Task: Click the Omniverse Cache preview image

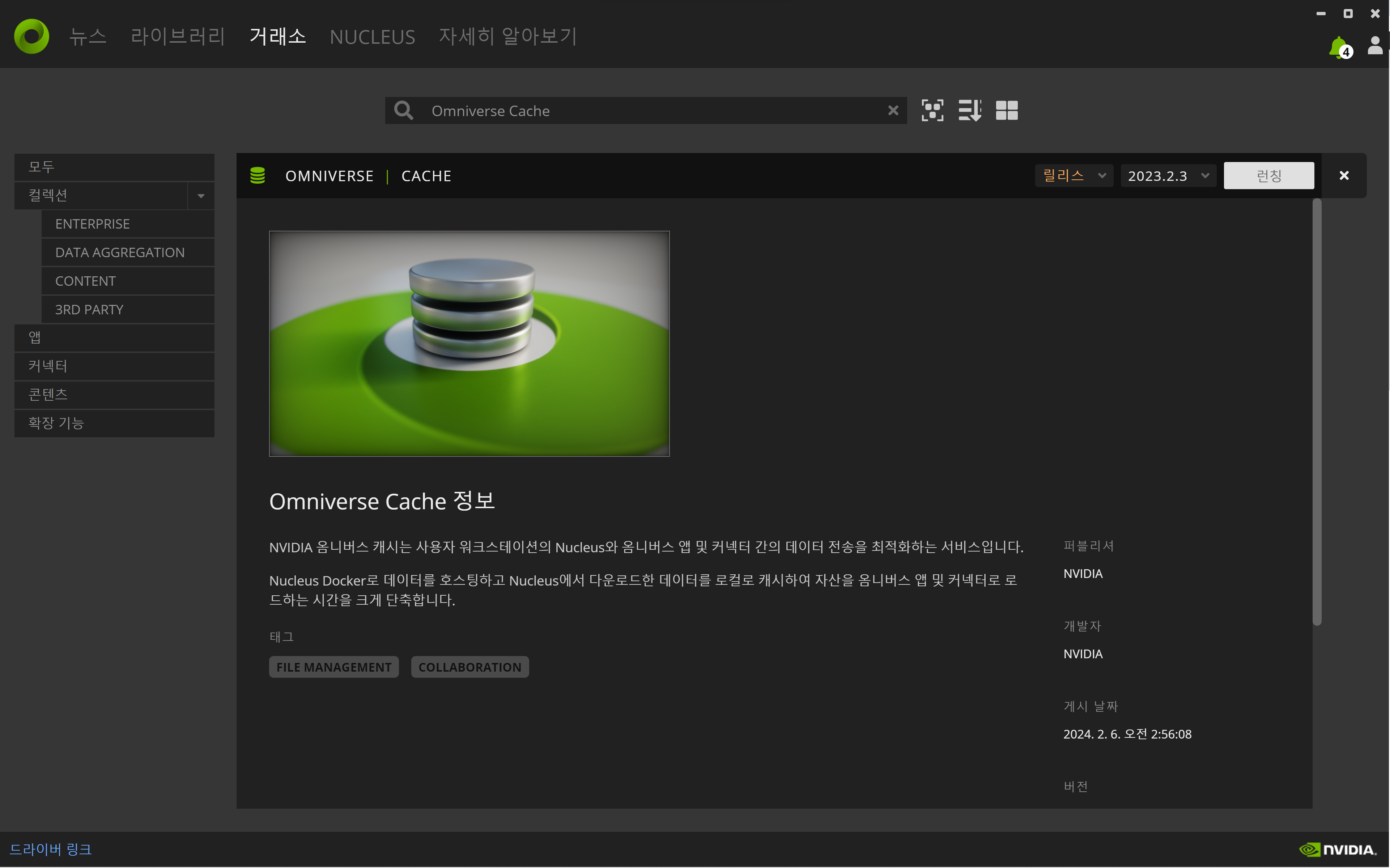Action: 469,343
